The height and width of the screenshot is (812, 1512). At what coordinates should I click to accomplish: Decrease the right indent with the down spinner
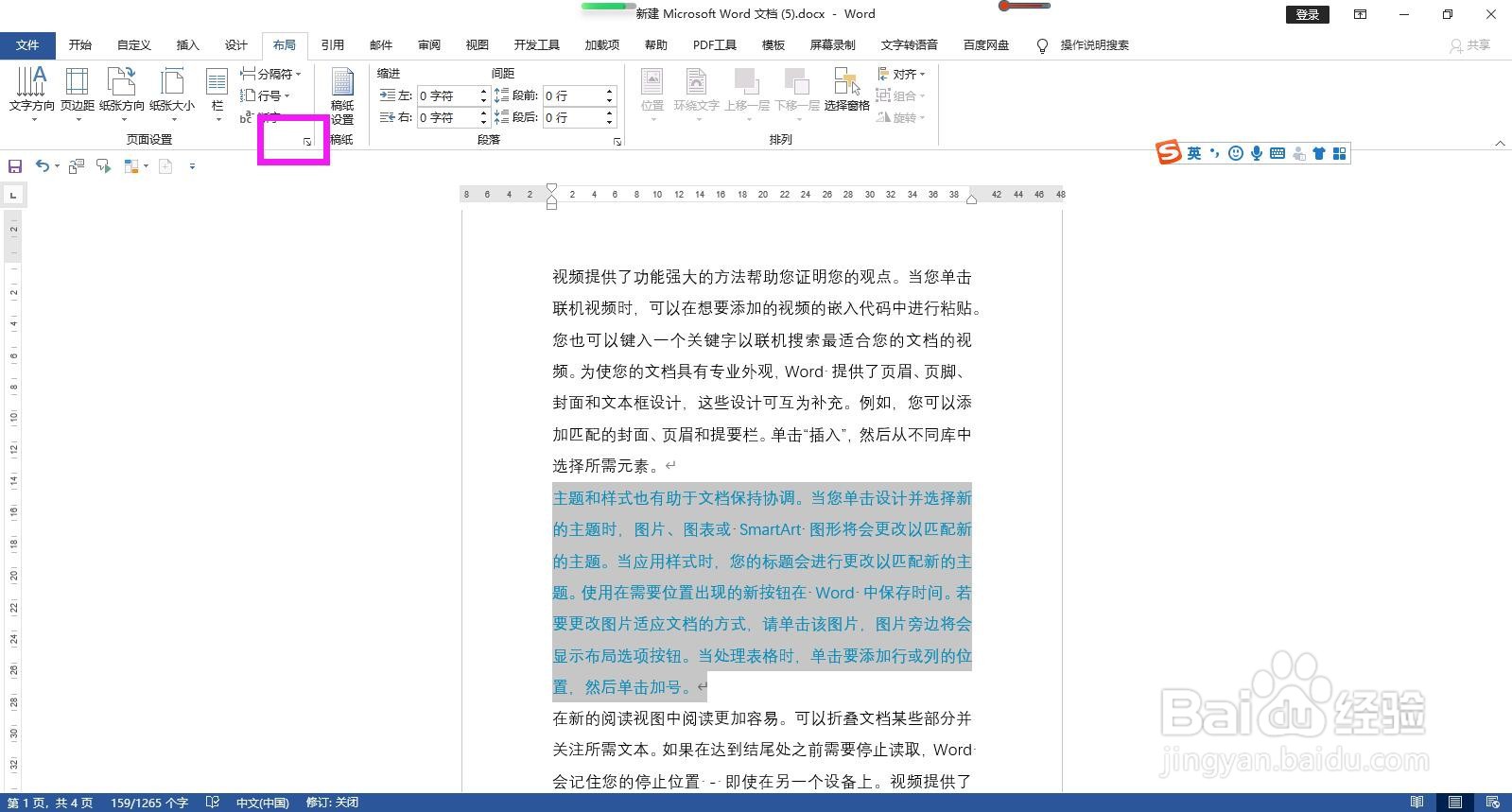pyautogui.click(x=483, y=122)
